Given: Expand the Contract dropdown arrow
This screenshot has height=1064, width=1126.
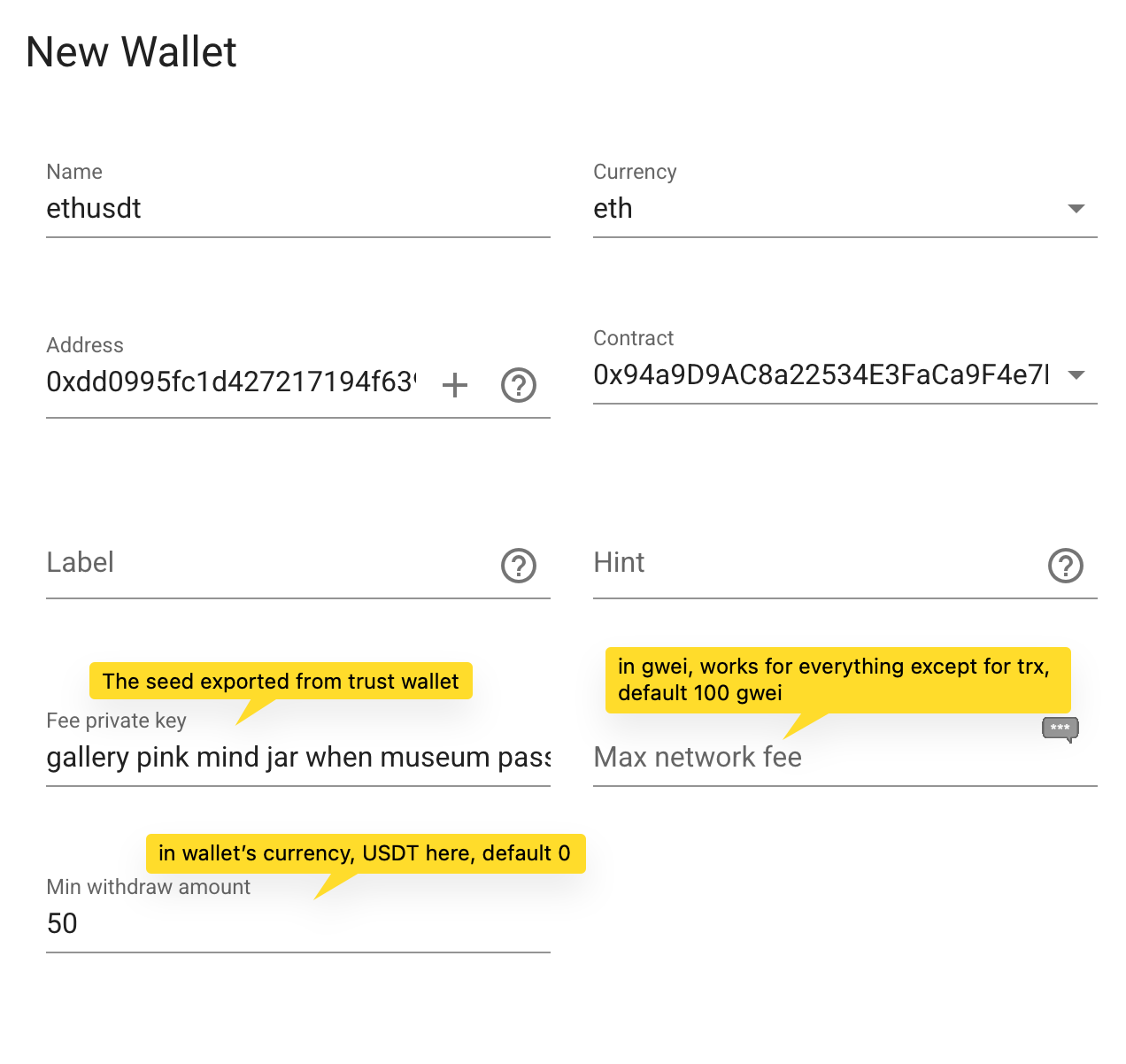Looking at the screenshot, I should 1076,375.
